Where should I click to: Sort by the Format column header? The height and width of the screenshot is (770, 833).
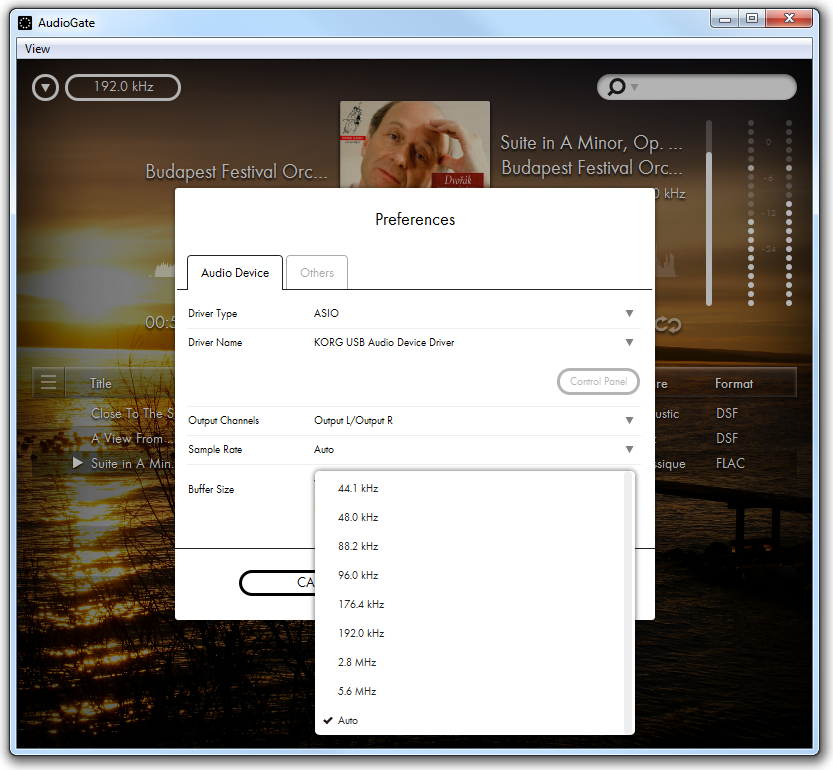[734, 383]
